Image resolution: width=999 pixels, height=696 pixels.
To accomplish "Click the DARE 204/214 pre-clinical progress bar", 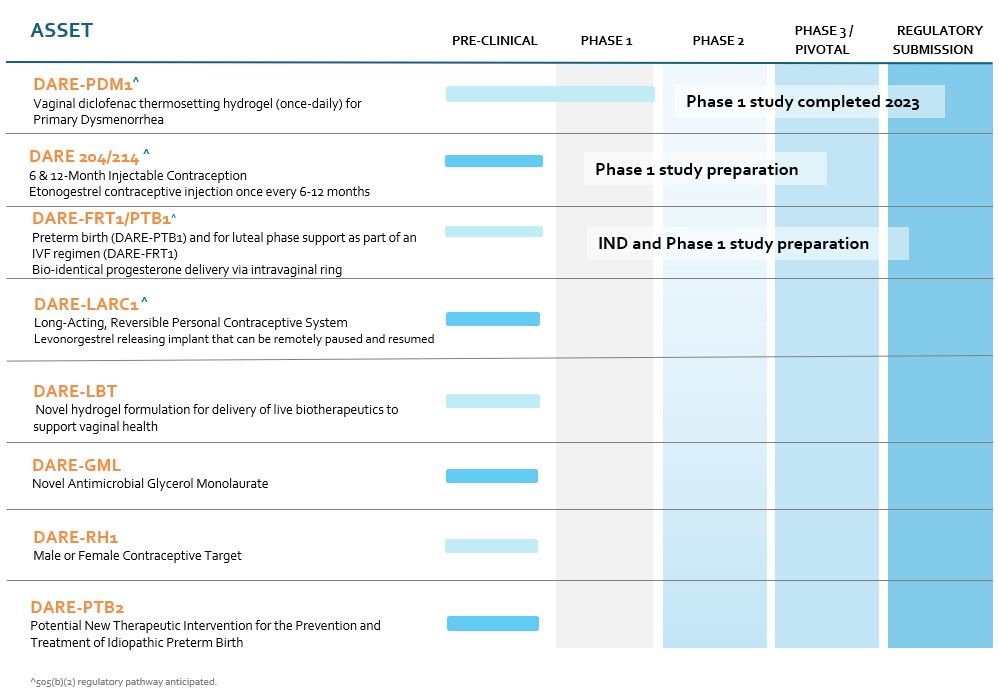I will (x=494, y=161).
